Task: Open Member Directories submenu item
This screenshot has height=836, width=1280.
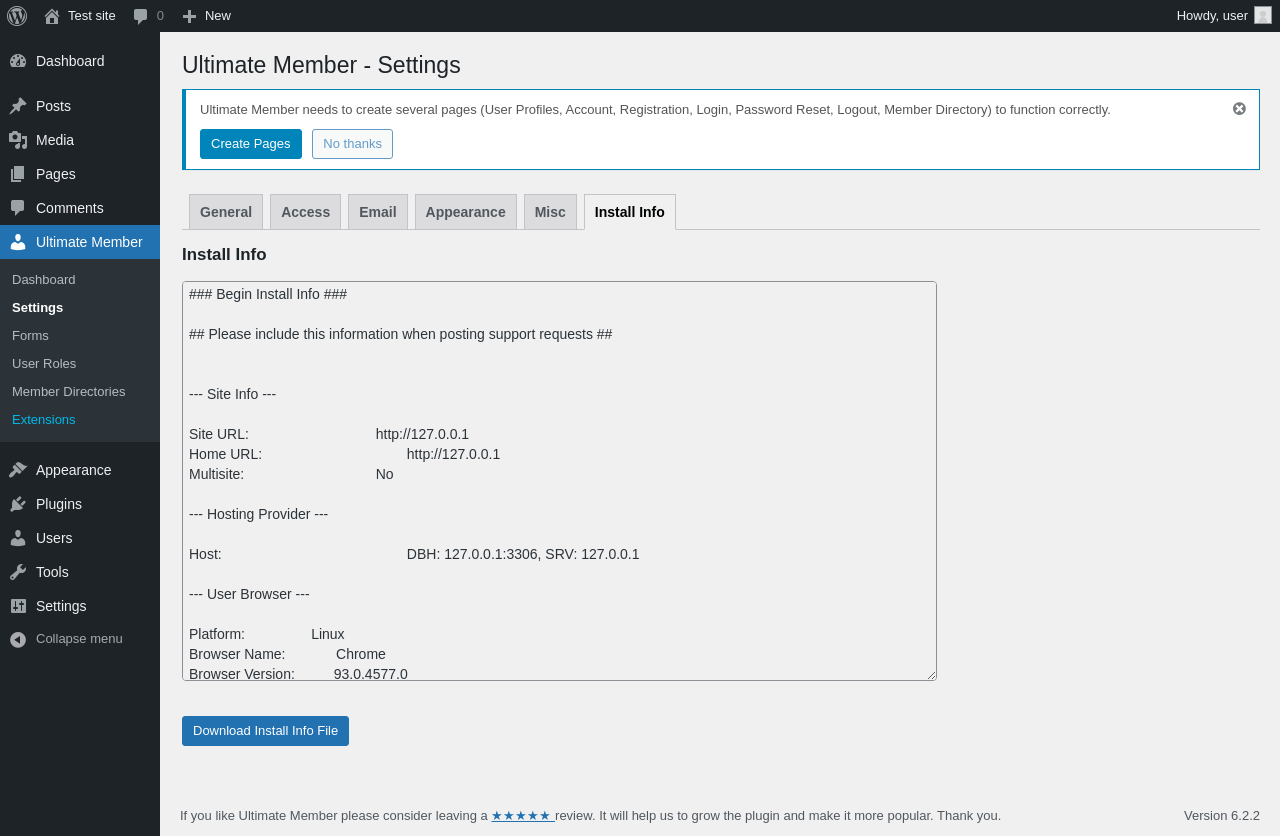Action: click(x=68, y=391)
